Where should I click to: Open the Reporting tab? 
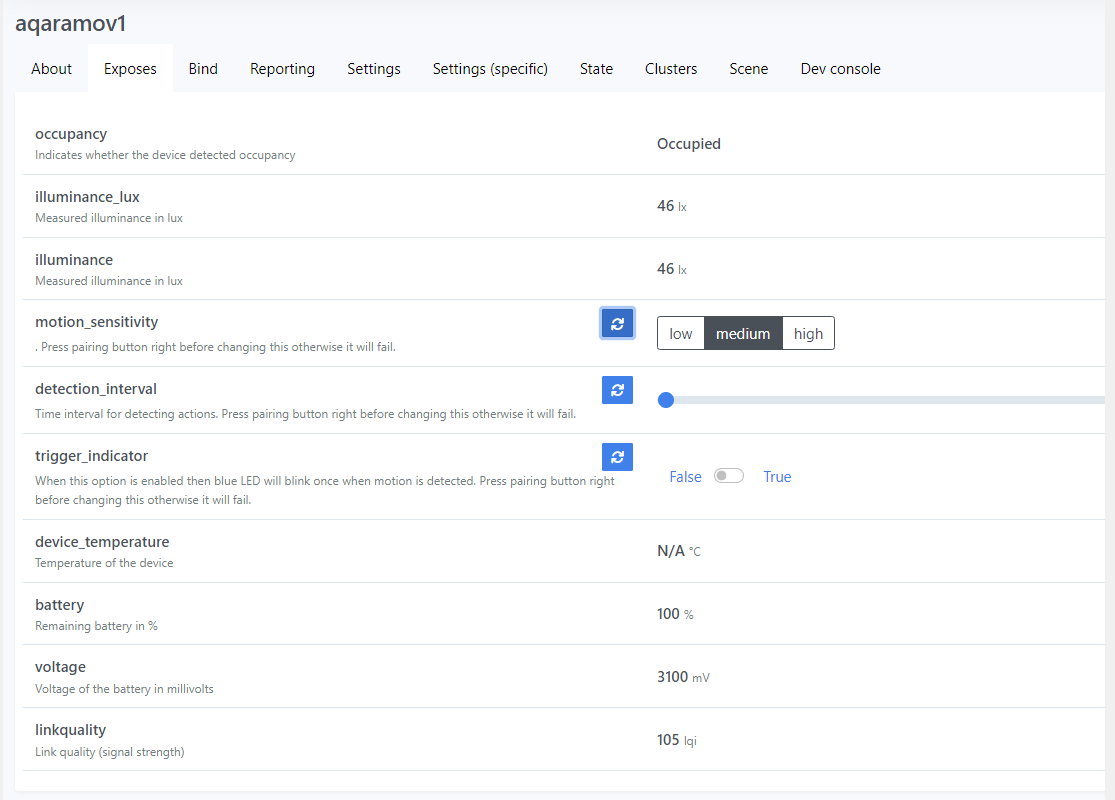tap(282, 69)
